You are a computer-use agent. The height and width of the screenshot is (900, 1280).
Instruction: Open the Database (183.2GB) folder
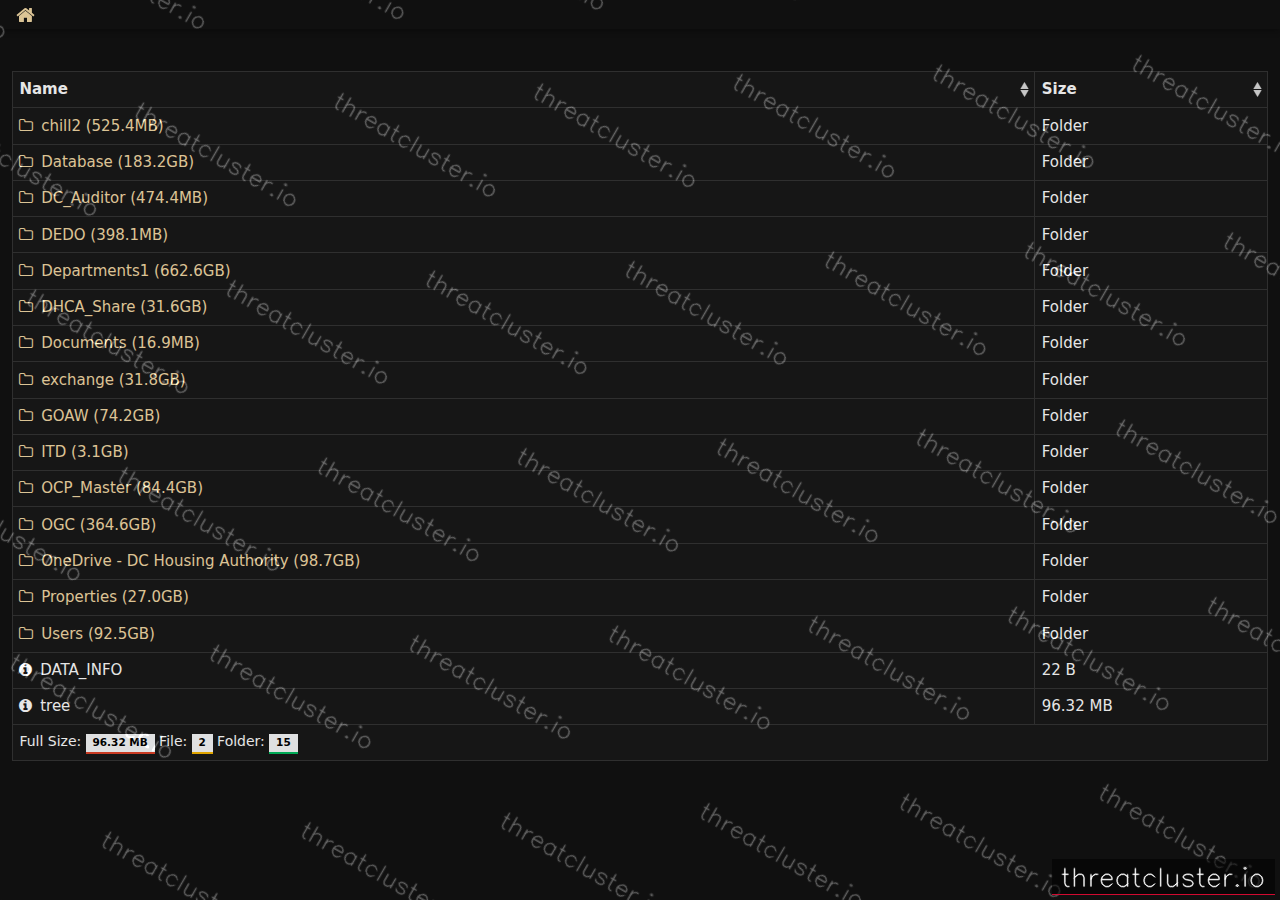click(x=117, y=161)
